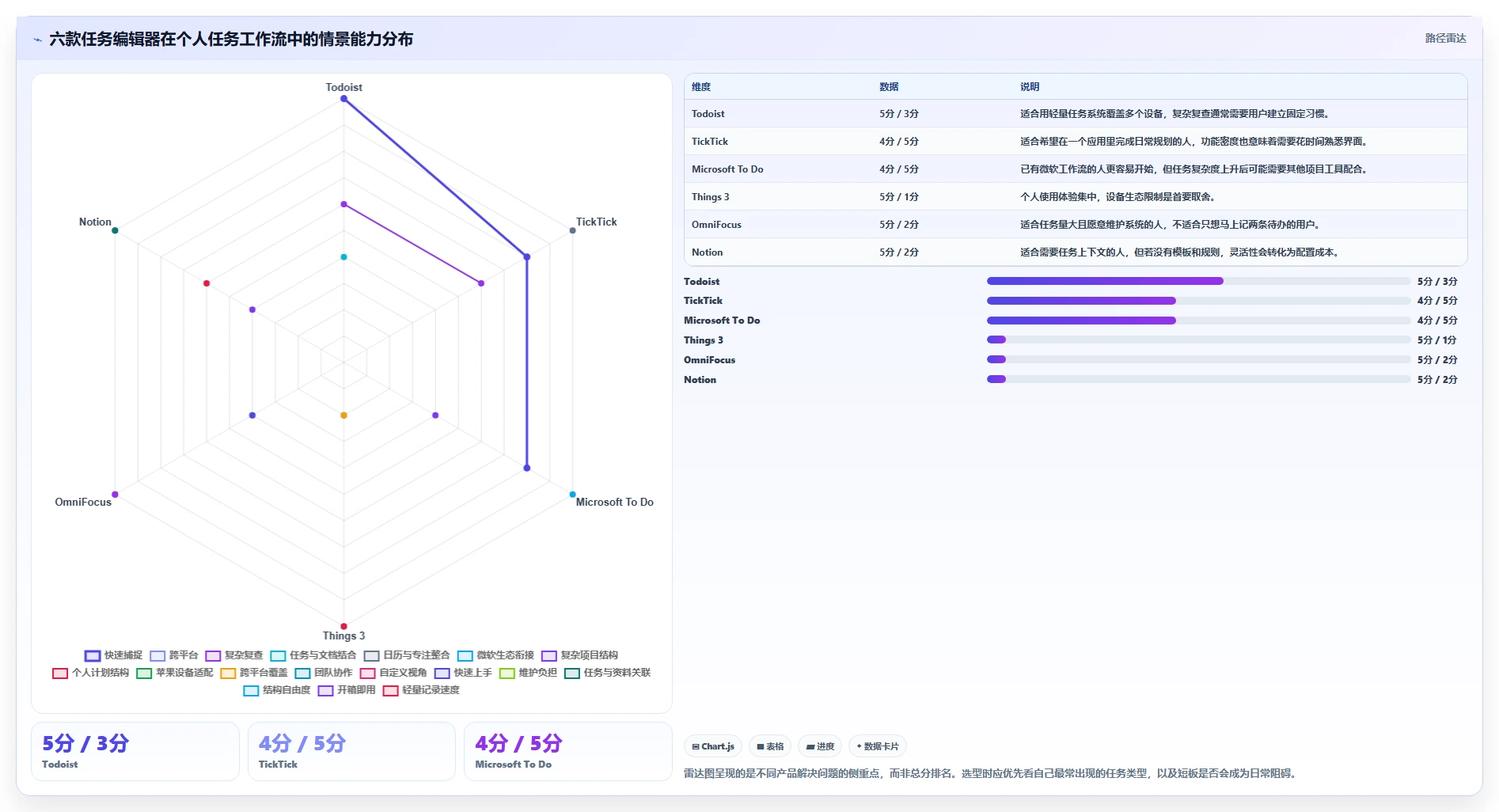Screen dimensions: 1499x812
Task: Hide the 日历与专注整合 dataset in legend
Action: pyautogui.click(x=407, y=655)
